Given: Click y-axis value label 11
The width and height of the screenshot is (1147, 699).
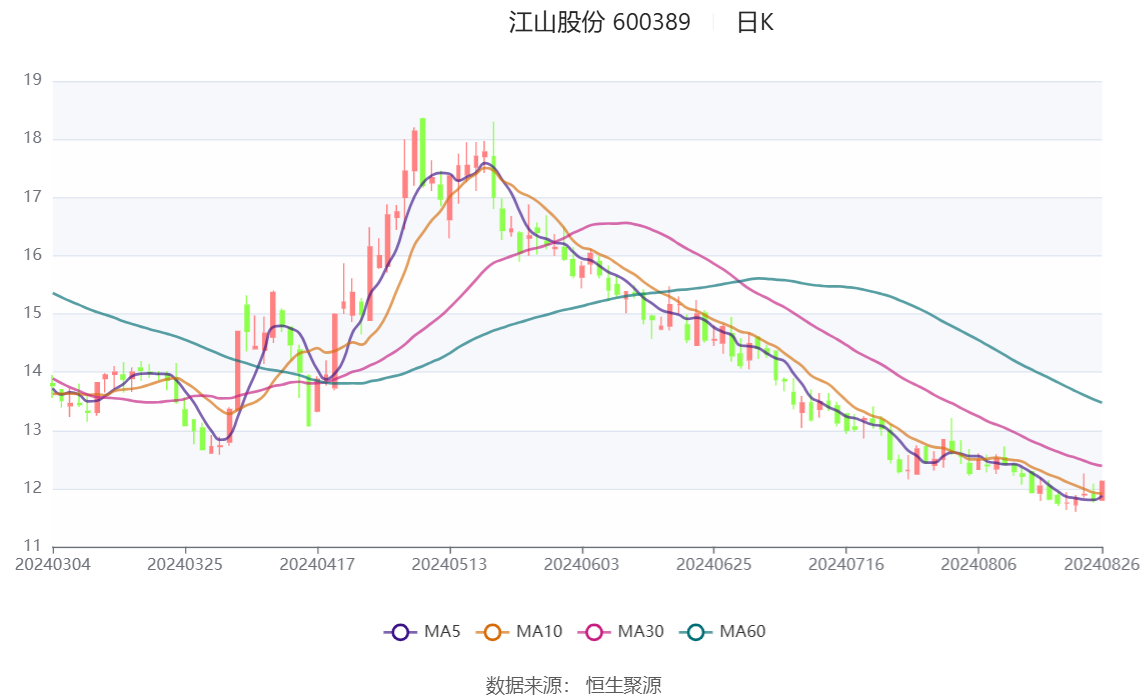Looking at the screenshot, I should (32, 545).
